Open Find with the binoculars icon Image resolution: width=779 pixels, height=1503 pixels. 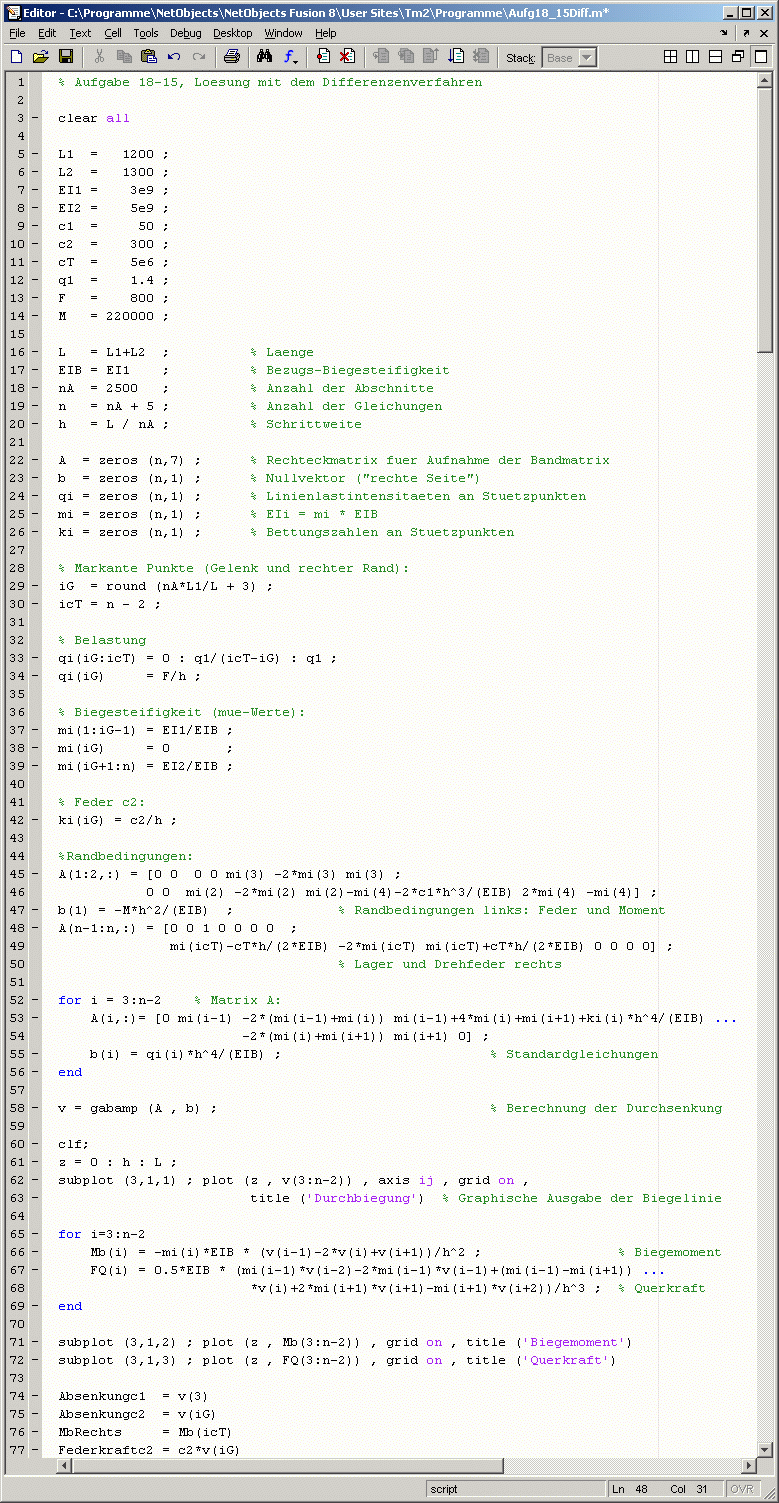265,57
